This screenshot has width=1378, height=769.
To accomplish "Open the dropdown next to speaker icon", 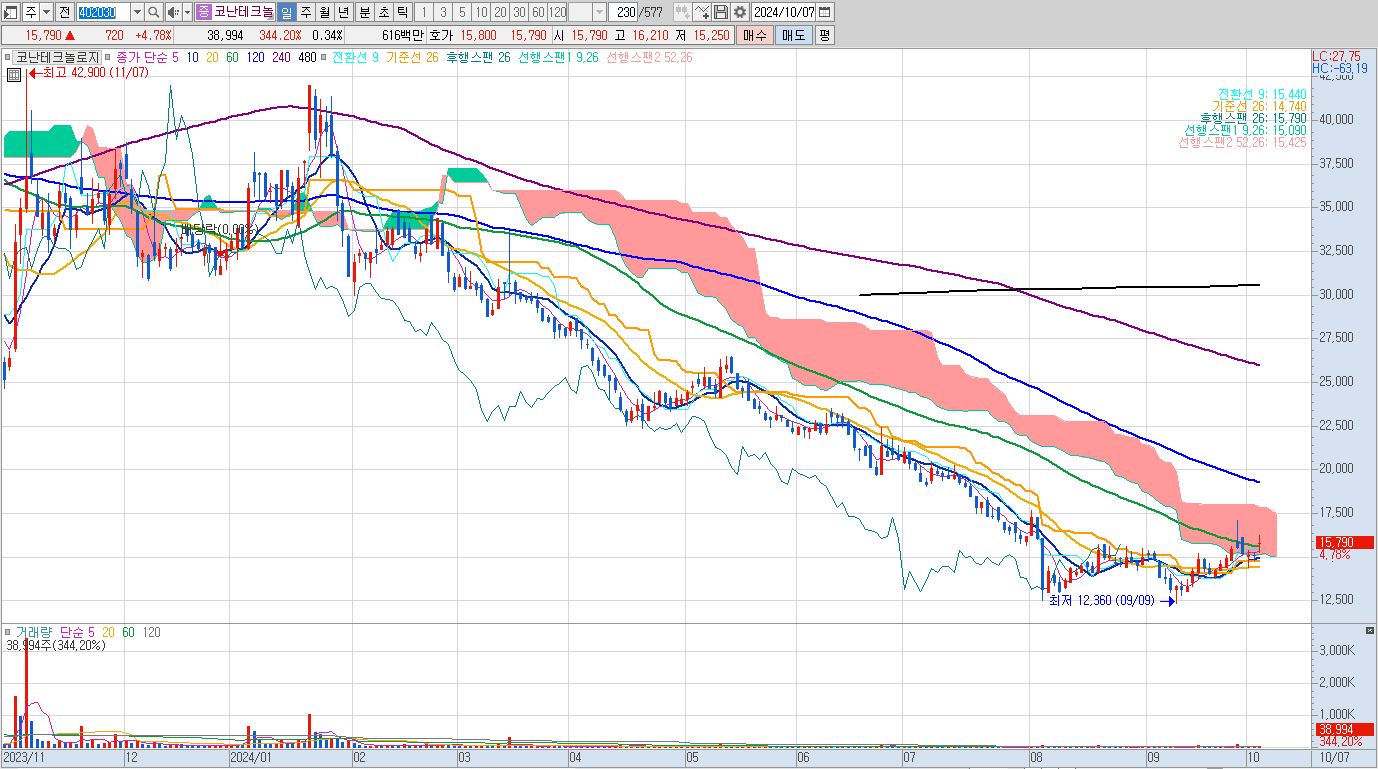I will click(187, 12).
